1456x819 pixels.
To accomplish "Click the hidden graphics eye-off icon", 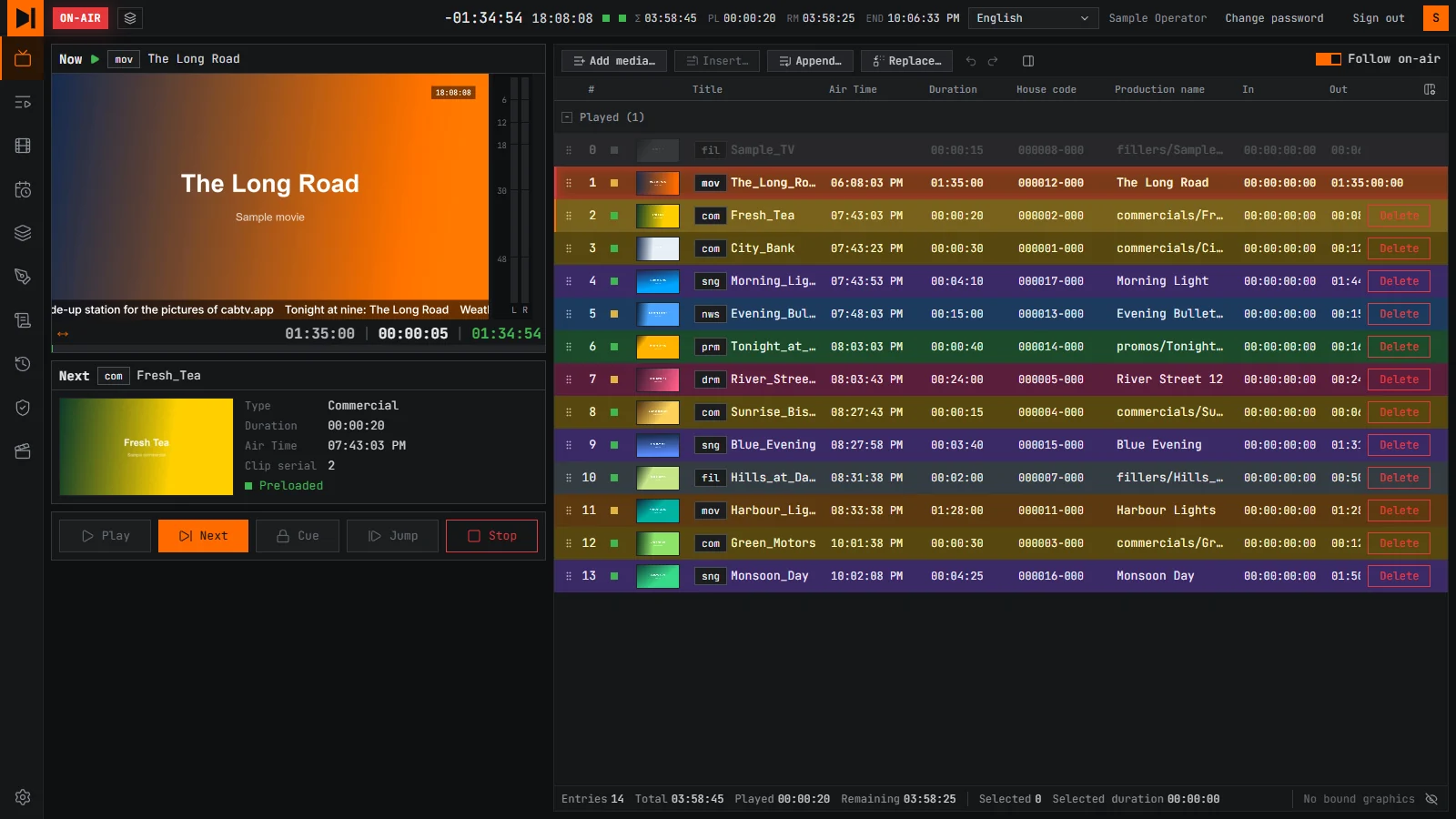I will pos(1431,799).
